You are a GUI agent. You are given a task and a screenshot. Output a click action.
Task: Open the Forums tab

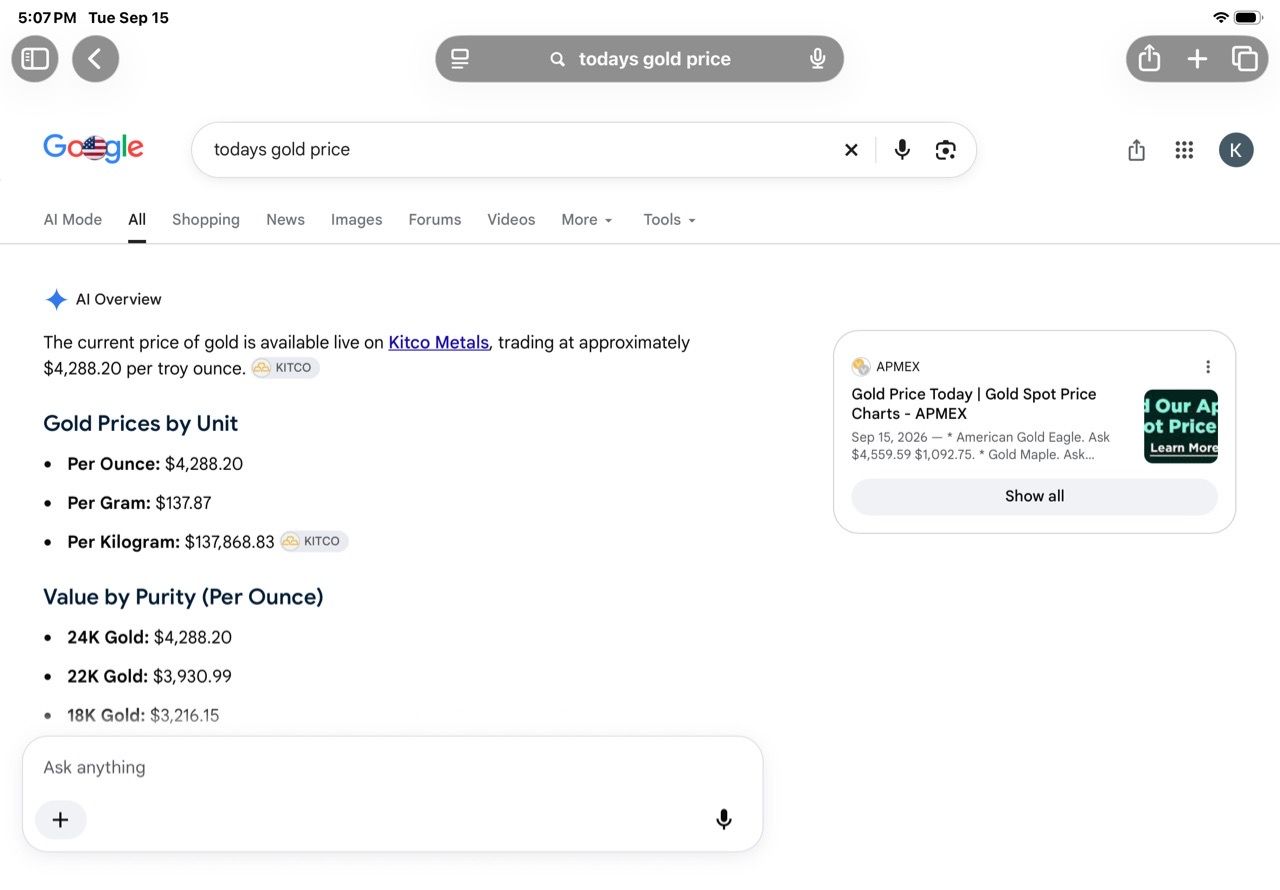click(x=435, y=220)
